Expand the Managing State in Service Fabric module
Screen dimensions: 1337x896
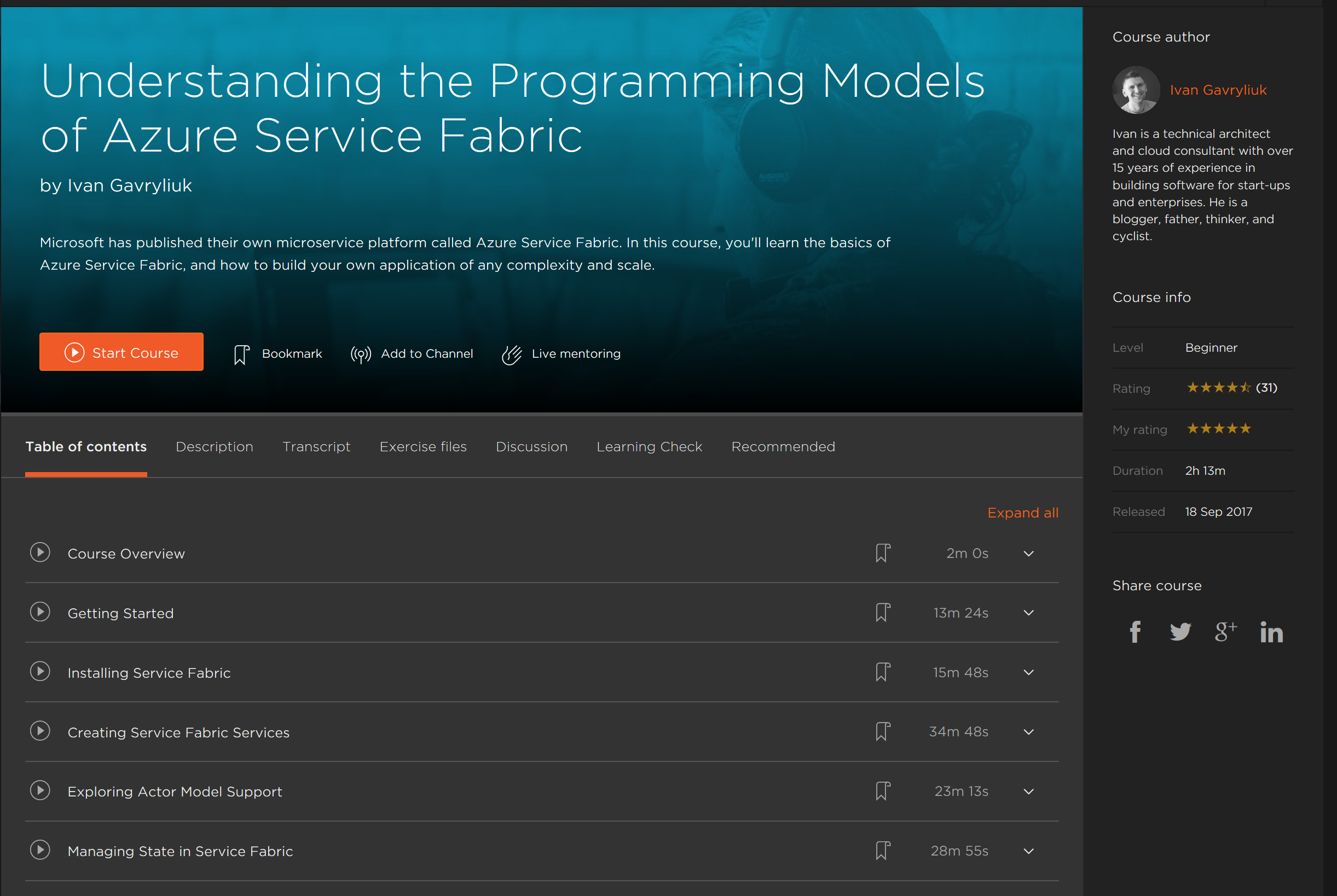point(1028,852)
